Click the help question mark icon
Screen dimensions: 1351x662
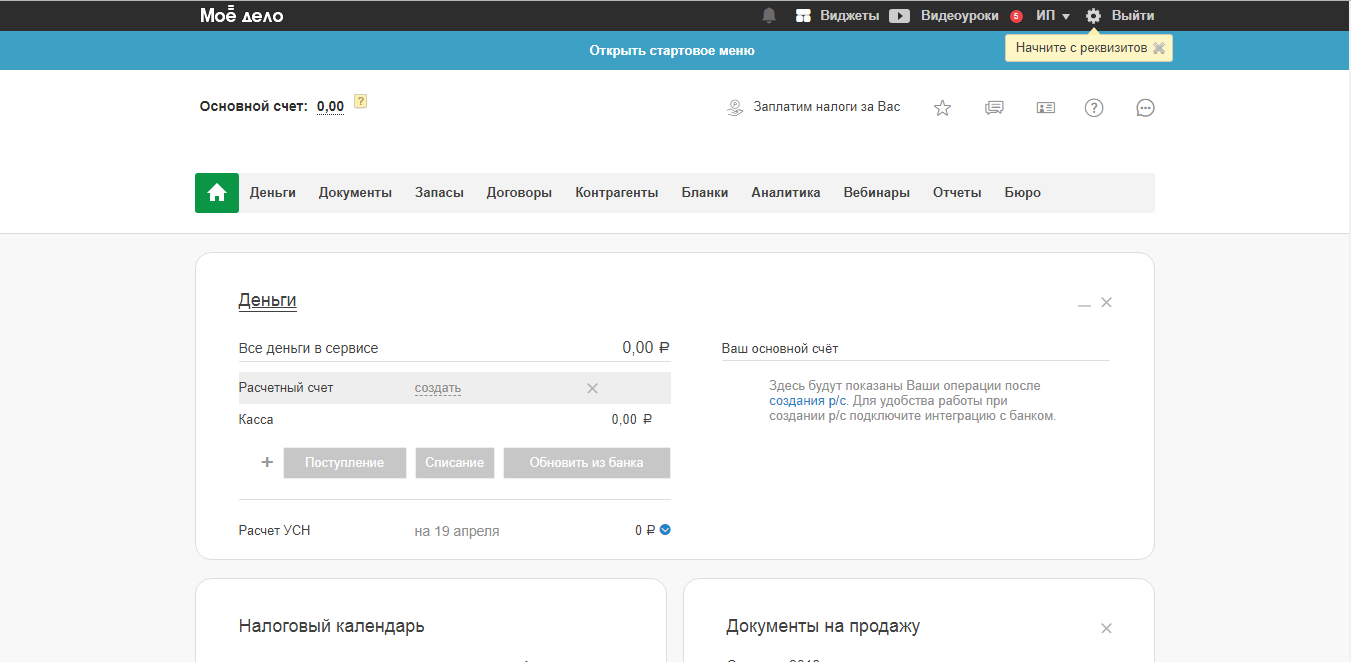(x=1094, y=107)
